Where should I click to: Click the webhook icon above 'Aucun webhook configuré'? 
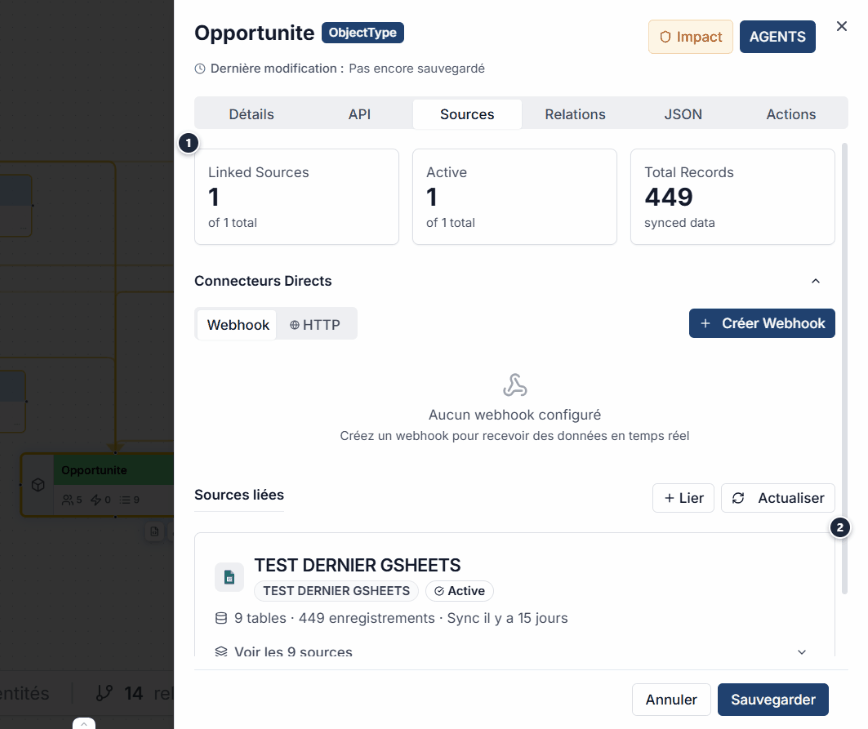[x=514, y=385]
